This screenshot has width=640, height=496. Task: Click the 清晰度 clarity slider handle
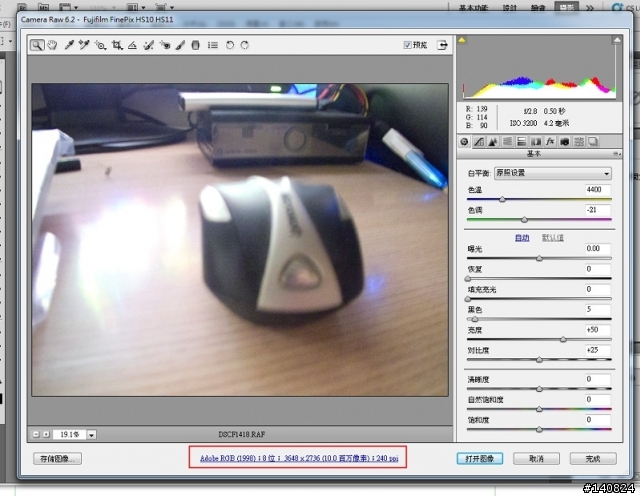539,389
